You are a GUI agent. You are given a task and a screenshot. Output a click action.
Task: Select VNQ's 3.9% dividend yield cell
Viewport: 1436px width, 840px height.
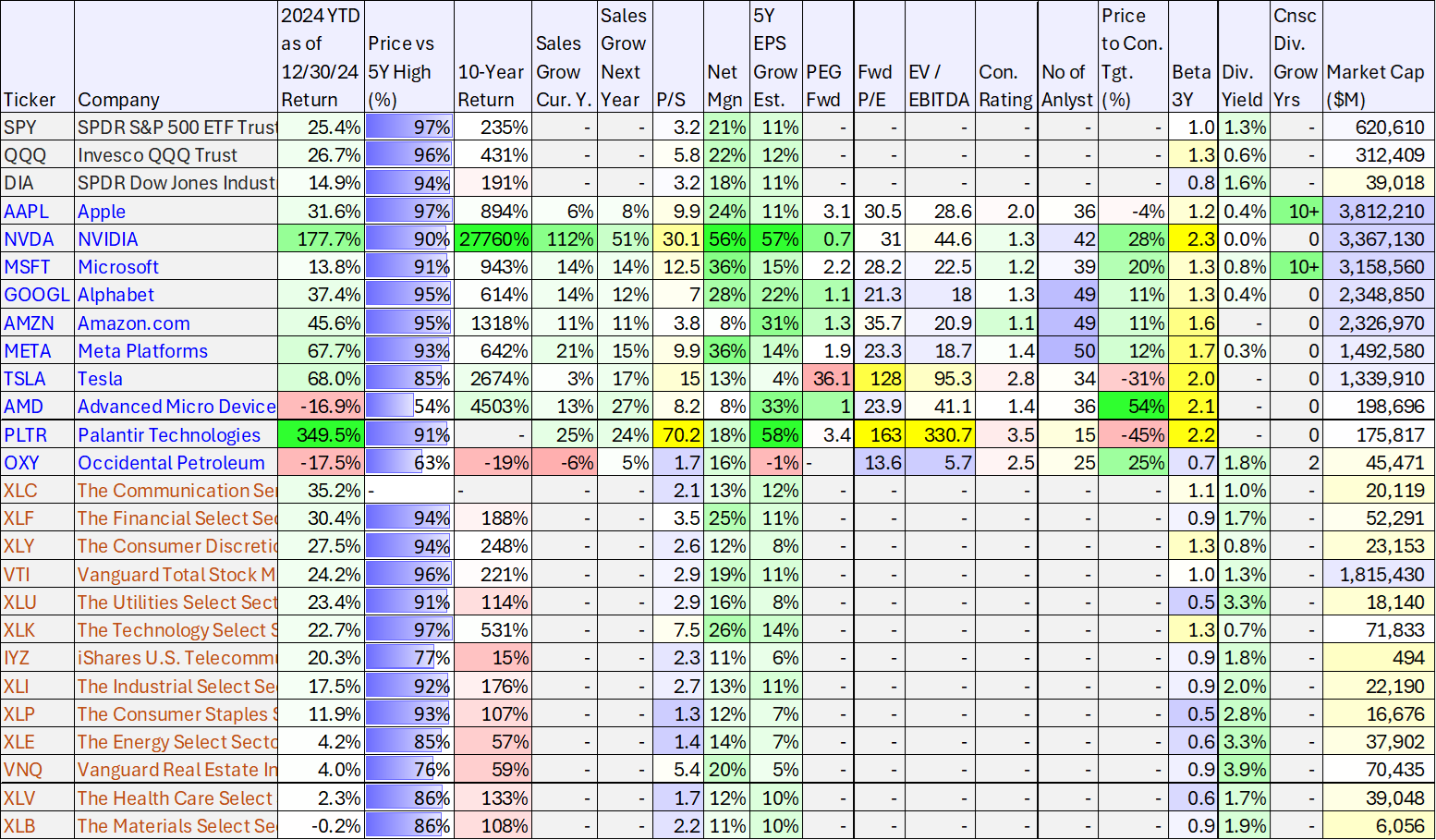click(x=1244, y=770)
